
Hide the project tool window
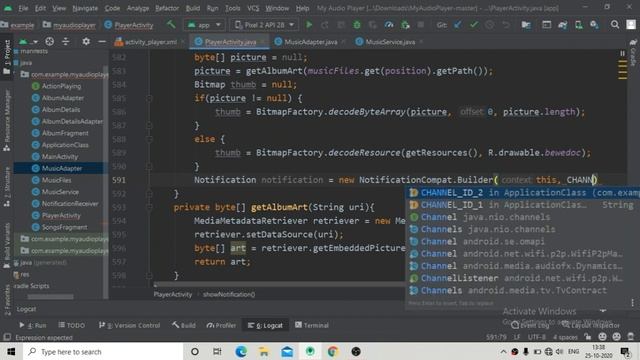pyautogui.click(x=102, y=41)
